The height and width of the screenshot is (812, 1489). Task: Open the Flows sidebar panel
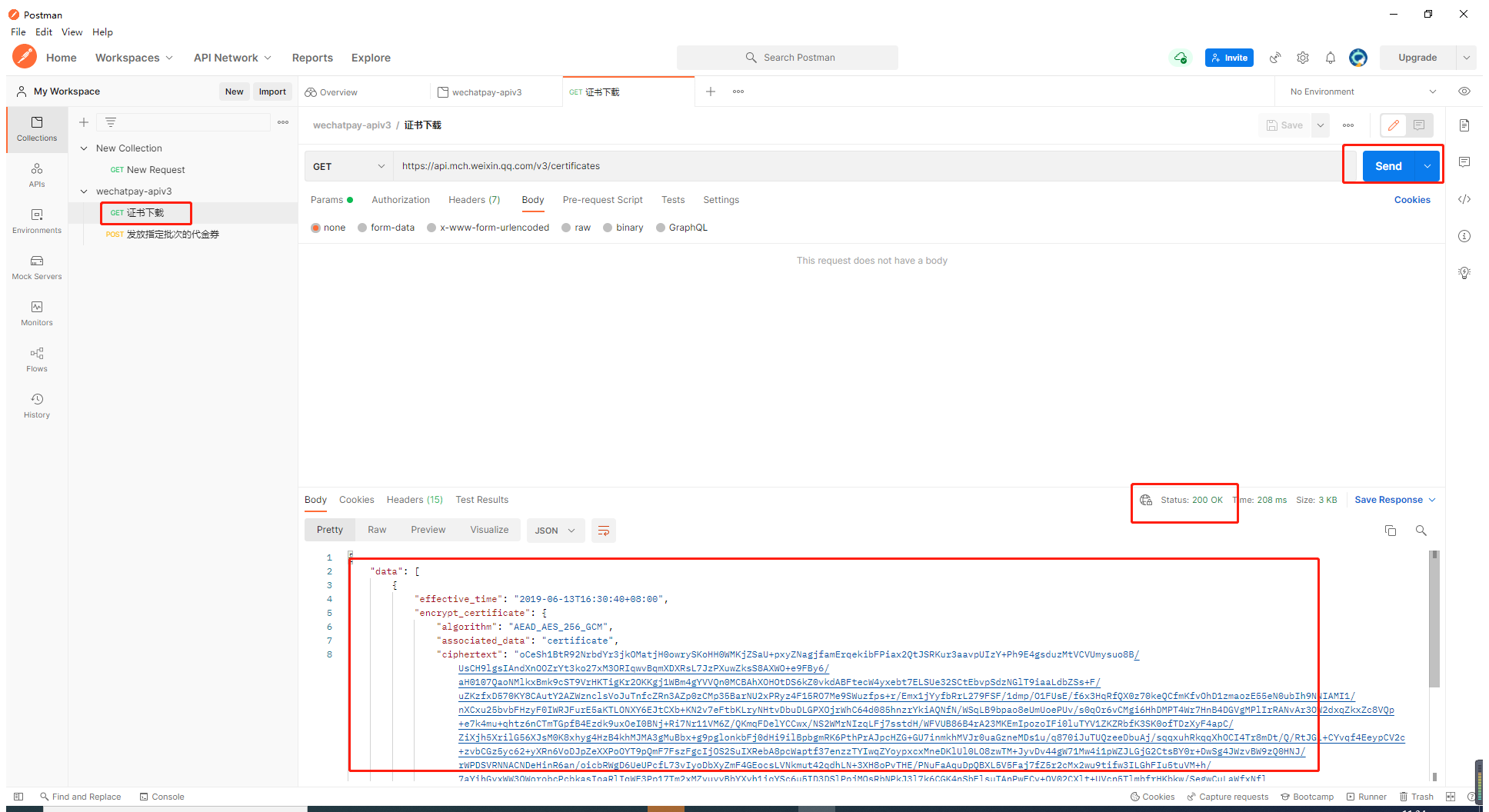click(x=37, y=360)
